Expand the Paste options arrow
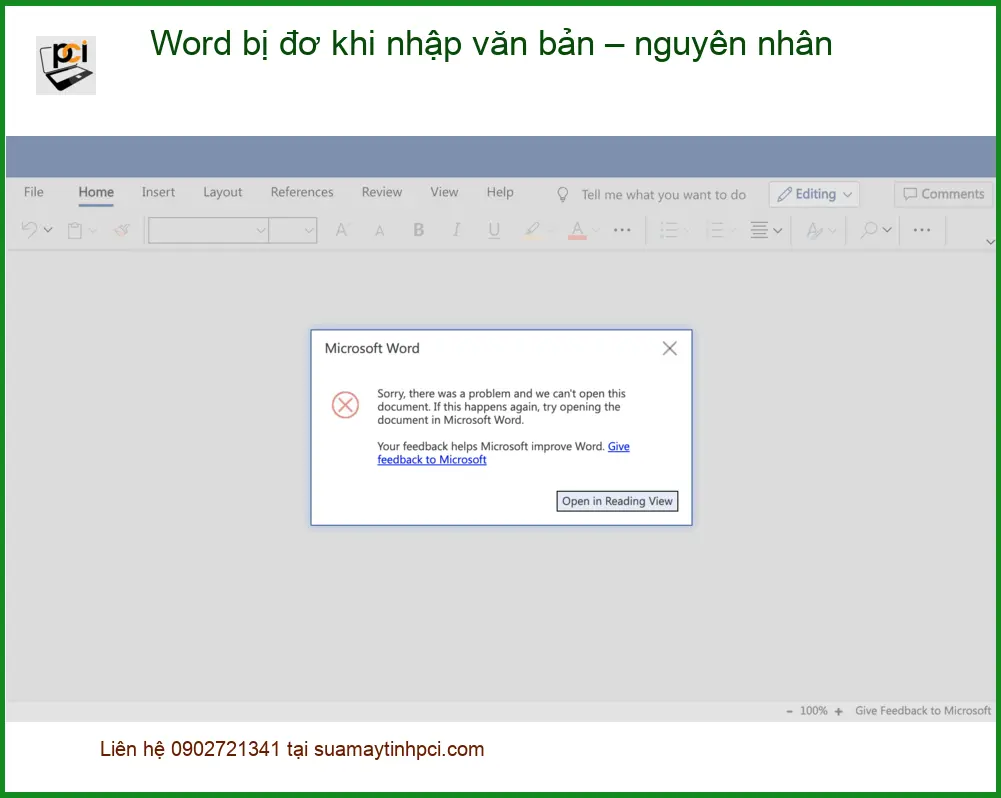1001x798 pixels. pyautogui.click(x=93, y=230)
